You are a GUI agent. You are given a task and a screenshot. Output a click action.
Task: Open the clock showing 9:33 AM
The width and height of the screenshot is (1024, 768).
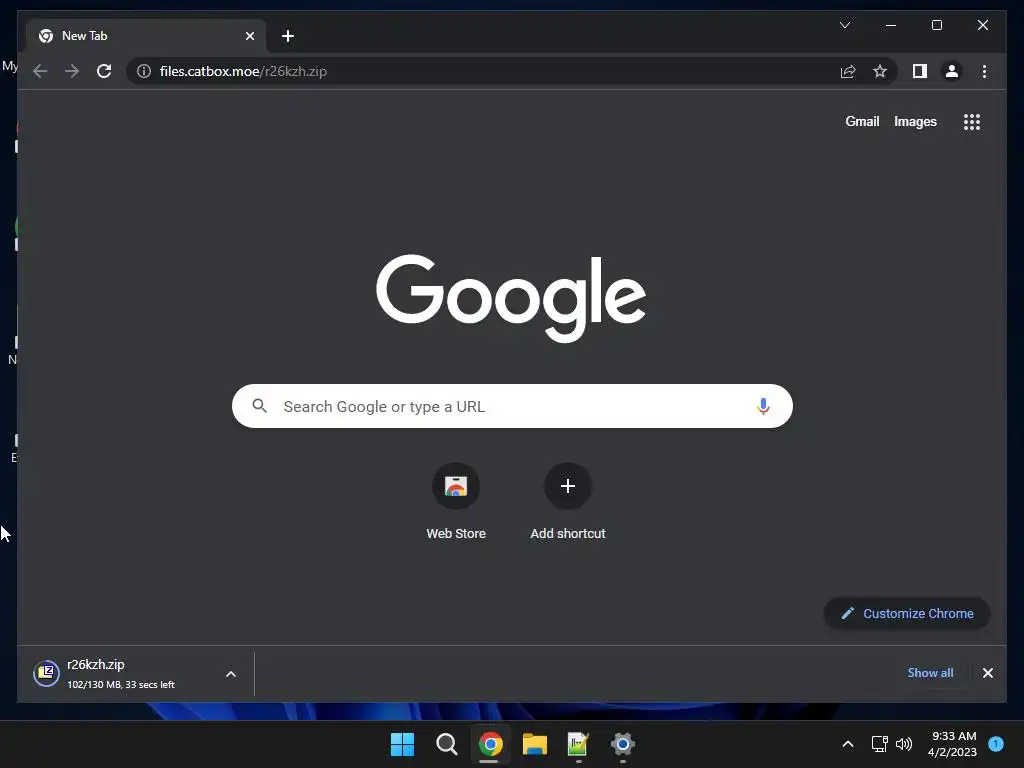(953, 744)
